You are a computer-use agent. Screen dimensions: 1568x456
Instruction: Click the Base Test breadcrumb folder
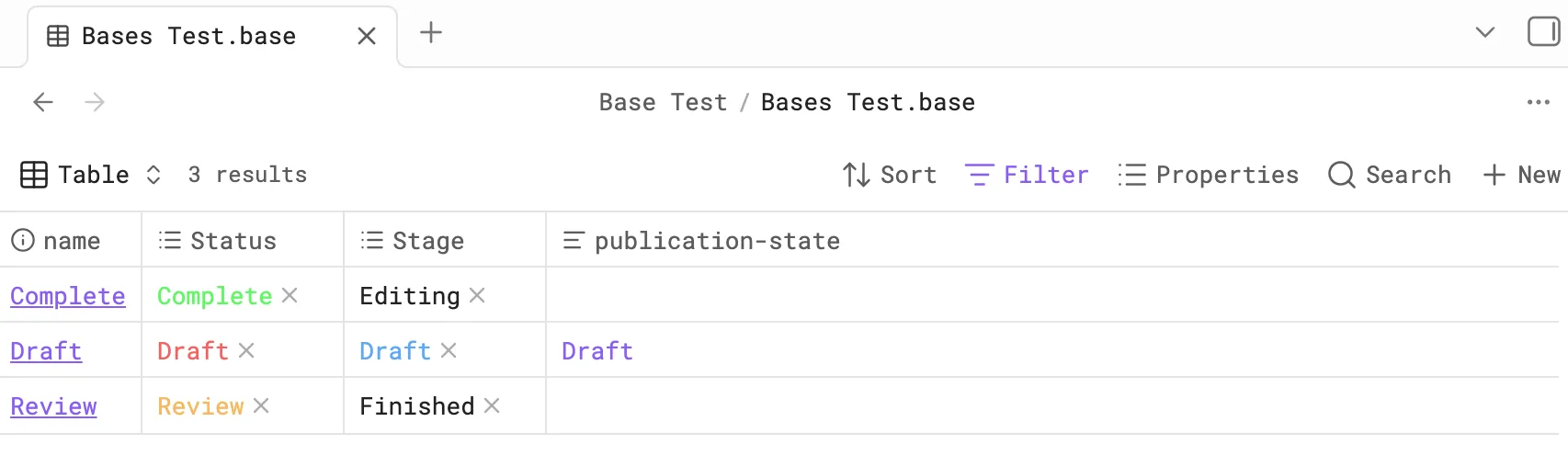click(x=663, y=102)
